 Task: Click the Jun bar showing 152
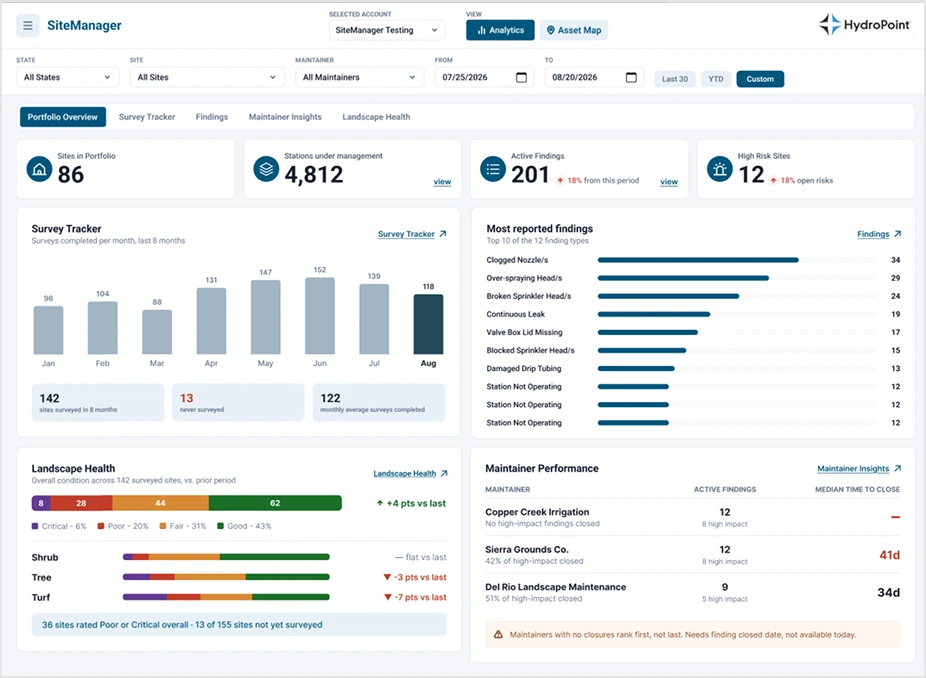point(319,315)
